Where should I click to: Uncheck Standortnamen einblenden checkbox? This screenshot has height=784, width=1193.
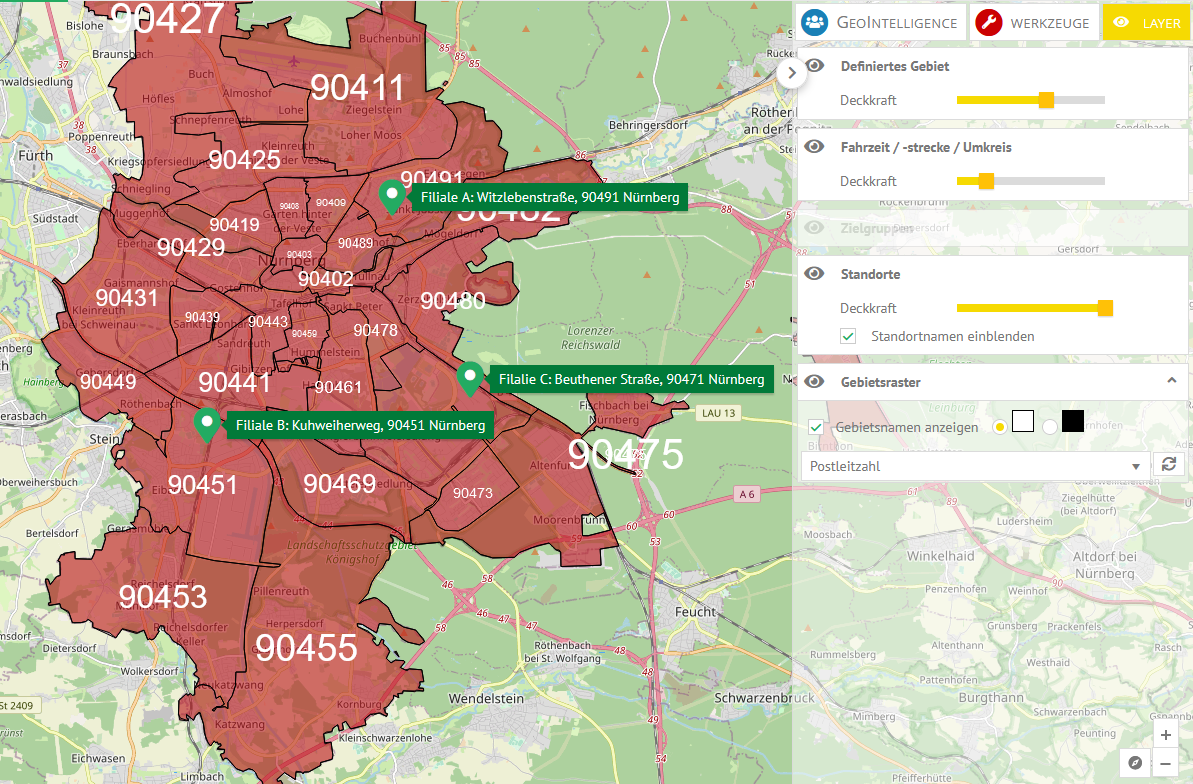(848, 336)
